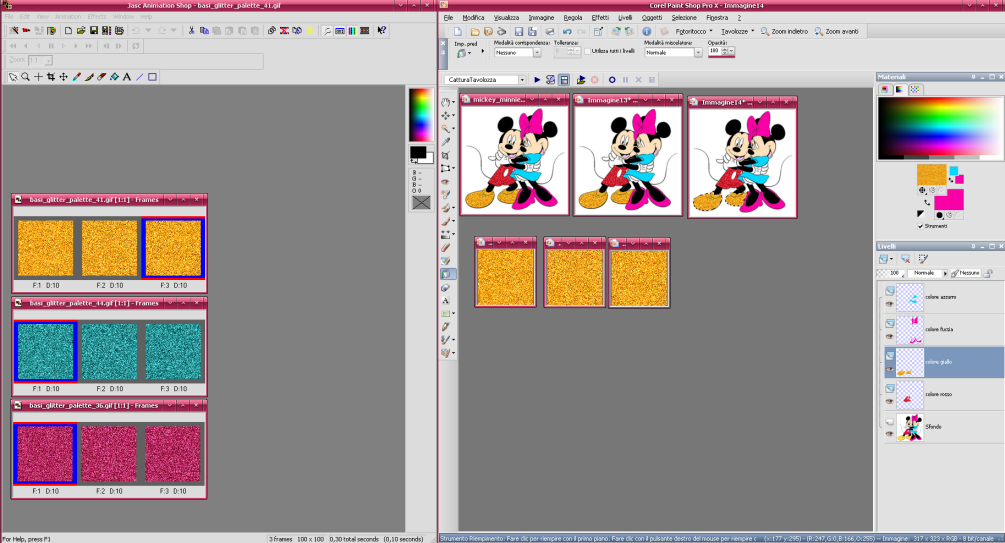Toggle visibility eye of 'colore giallo' layer

[x=890, y=369]
